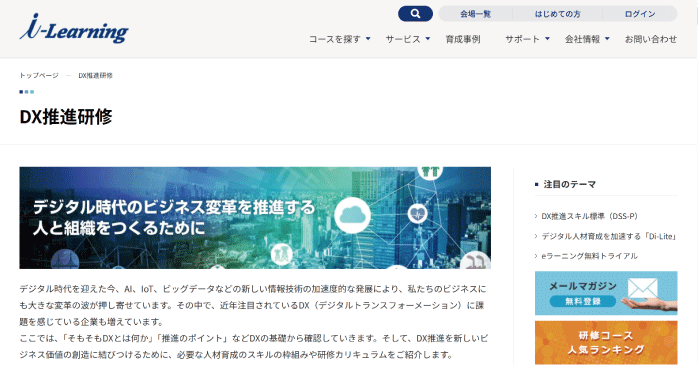Click chevron beside Di-Lite link
Screen dimensions: 698x365
[x=536, y=236]
